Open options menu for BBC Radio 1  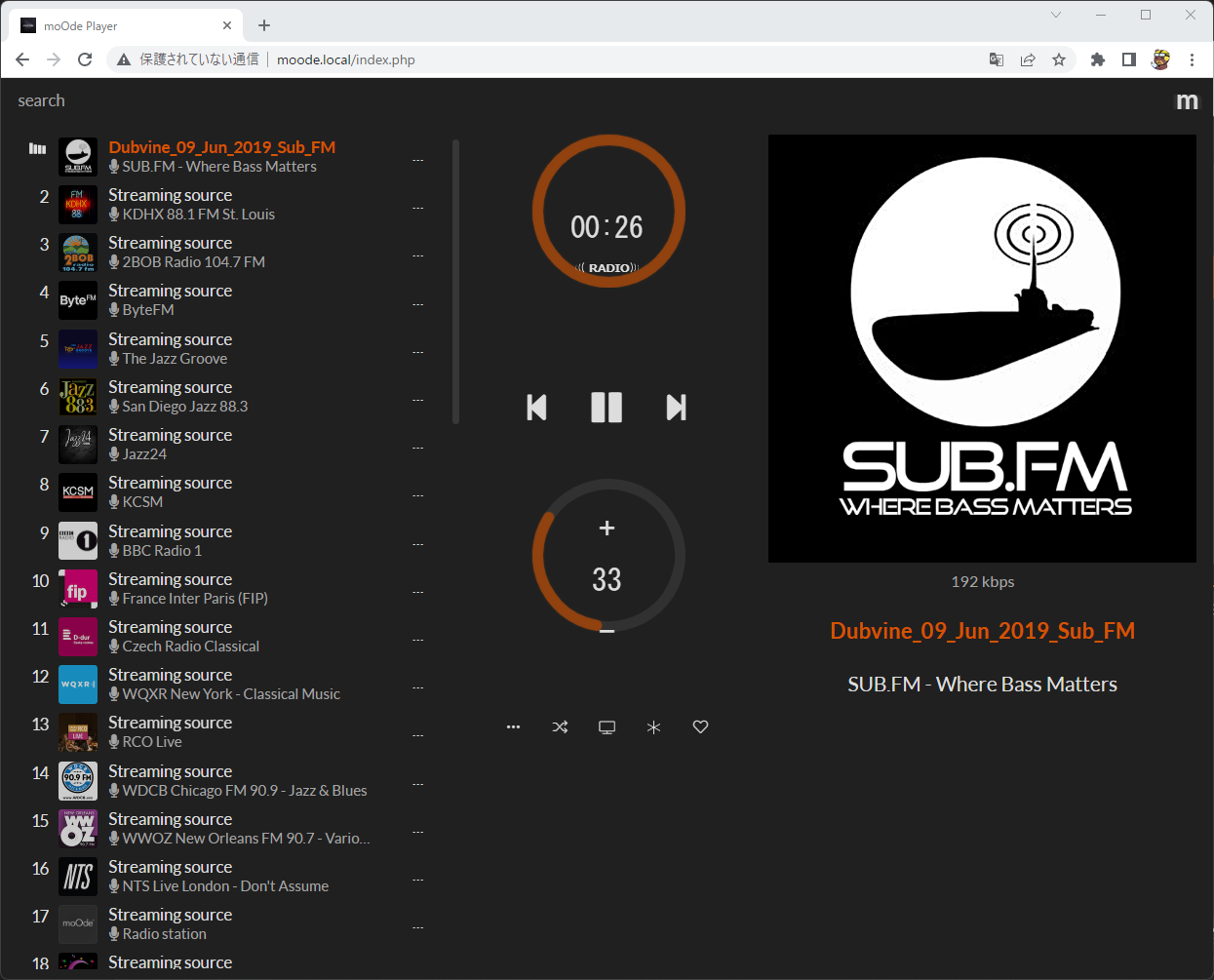coord(417,544)
